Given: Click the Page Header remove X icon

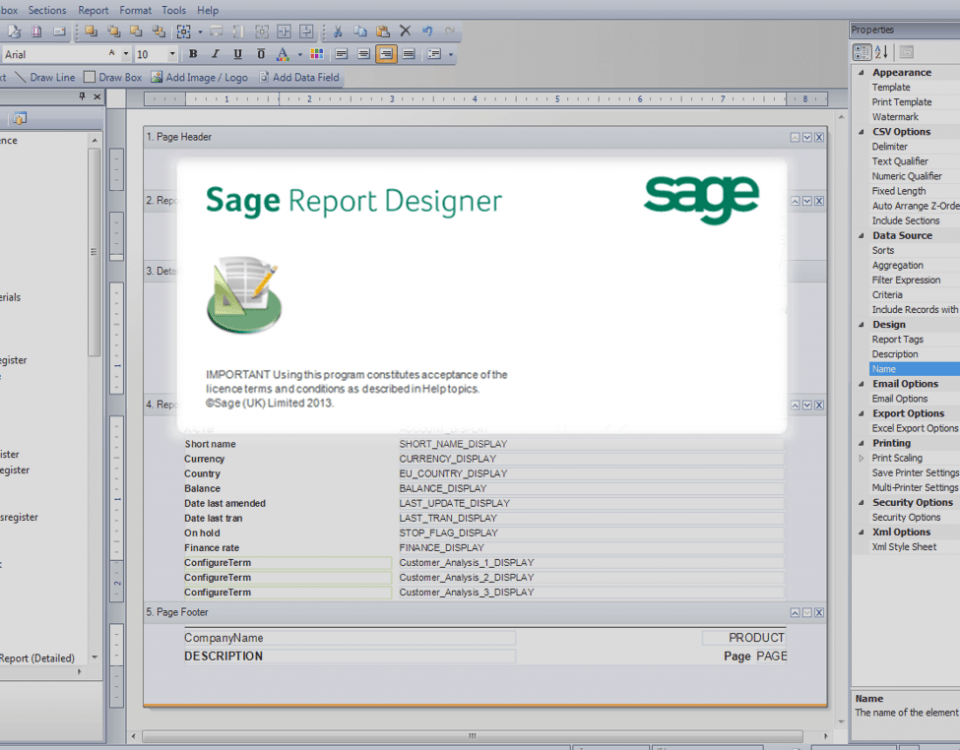Looking at the screenshot, I should pos(819,137).
